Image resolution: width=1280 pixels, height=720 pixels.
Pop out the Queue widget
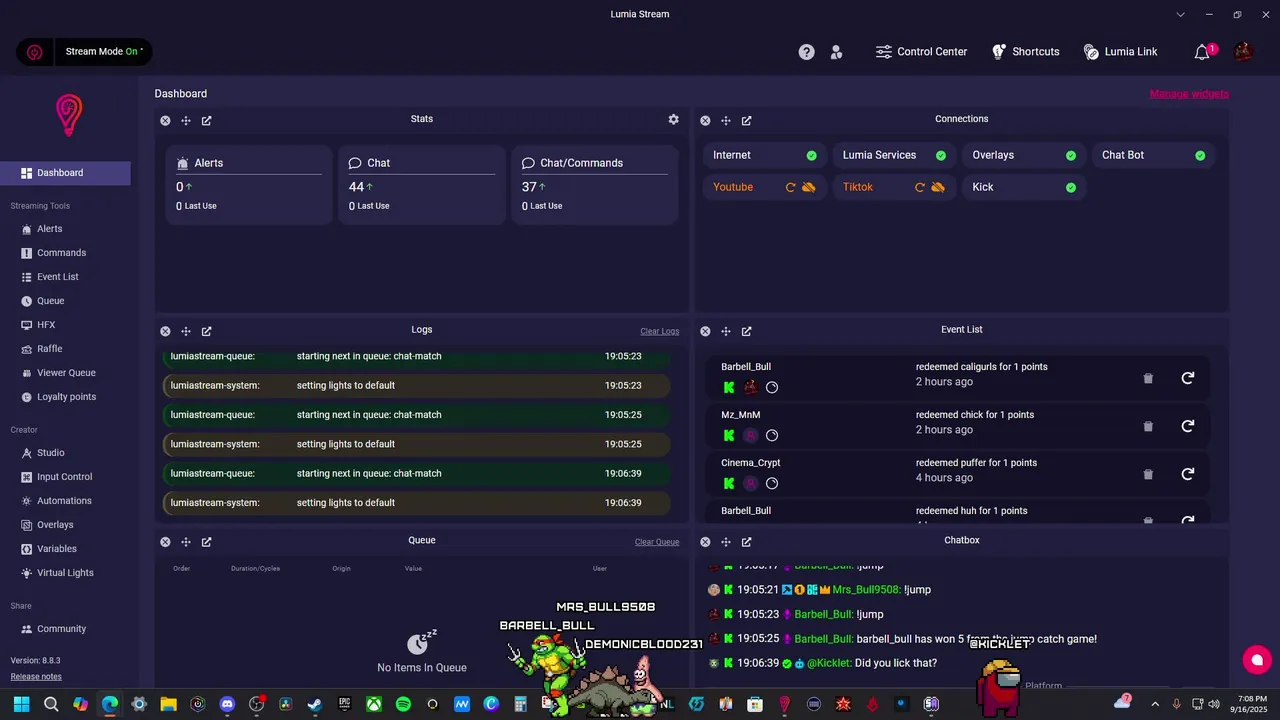(x=206, y=542)
